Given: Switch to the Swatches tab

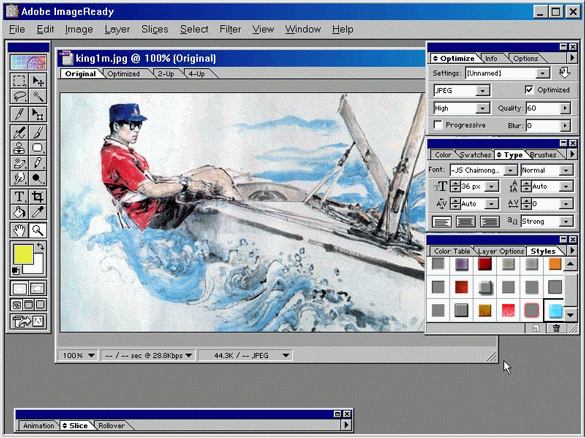Looking at the screenshot, I should click(x=475, y=154).
